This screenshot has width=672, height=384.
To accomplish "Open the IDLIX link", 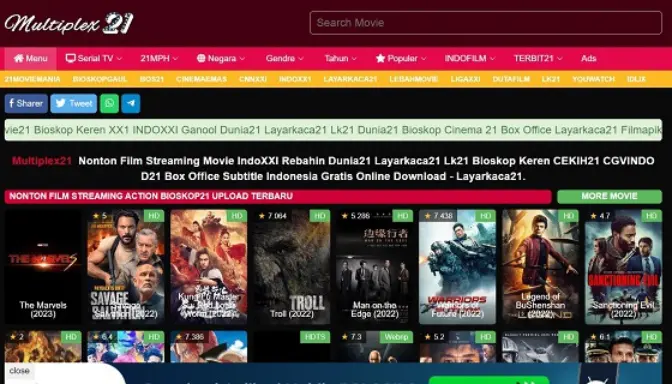I will point(636,79).
